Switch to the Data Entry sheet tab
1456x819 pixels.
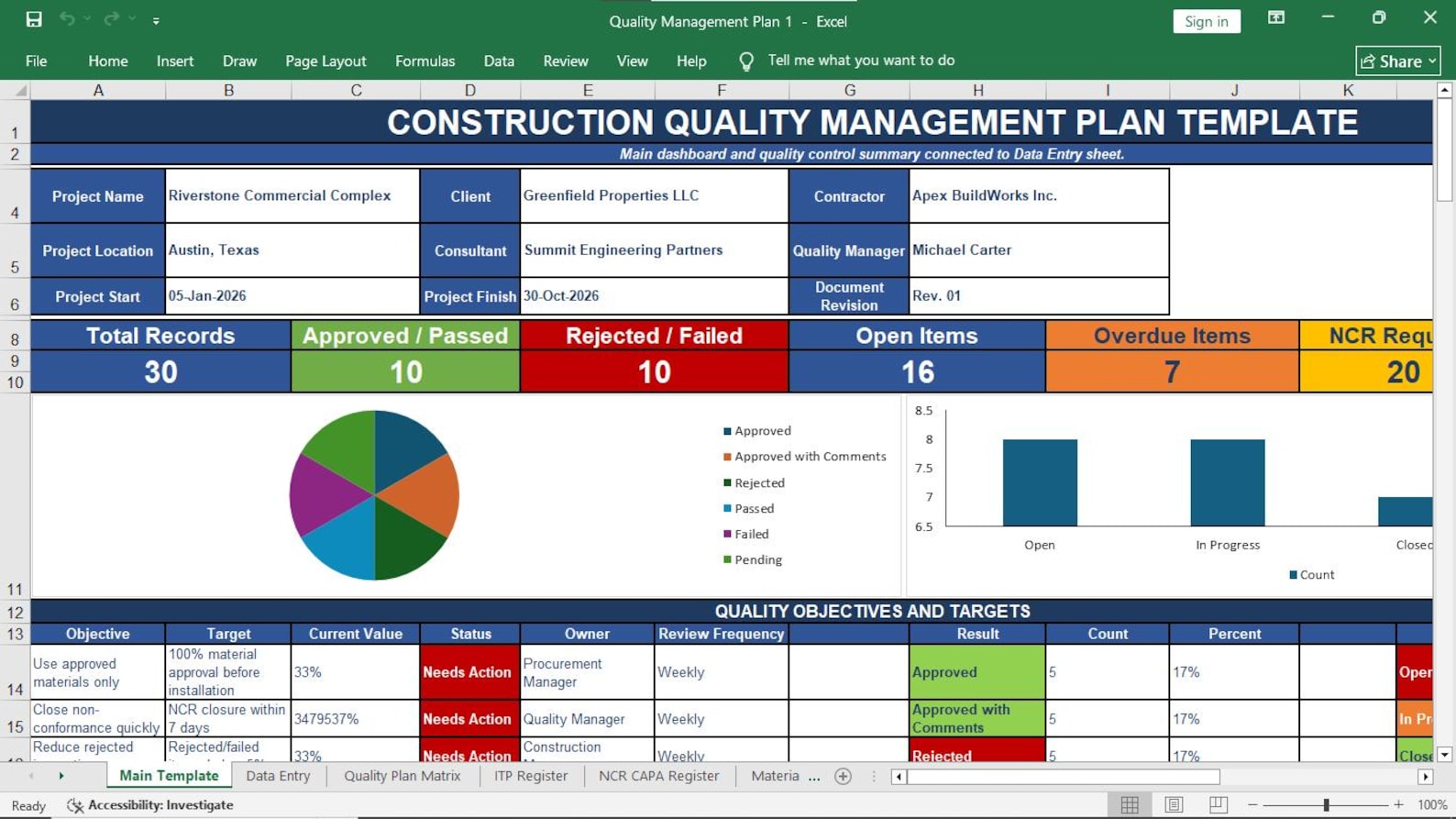click(278, 776)
